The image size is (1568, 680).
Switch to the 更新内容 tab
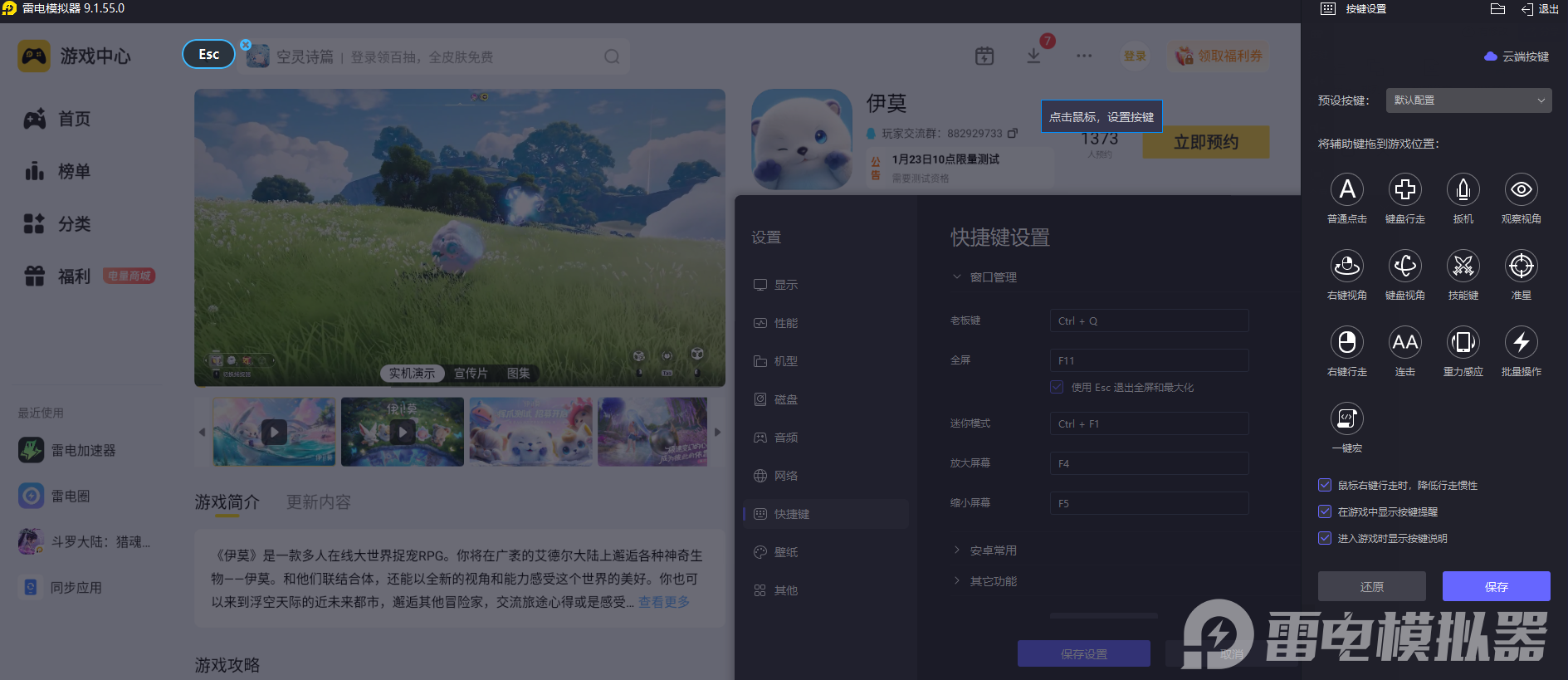(x=318, y=502)
